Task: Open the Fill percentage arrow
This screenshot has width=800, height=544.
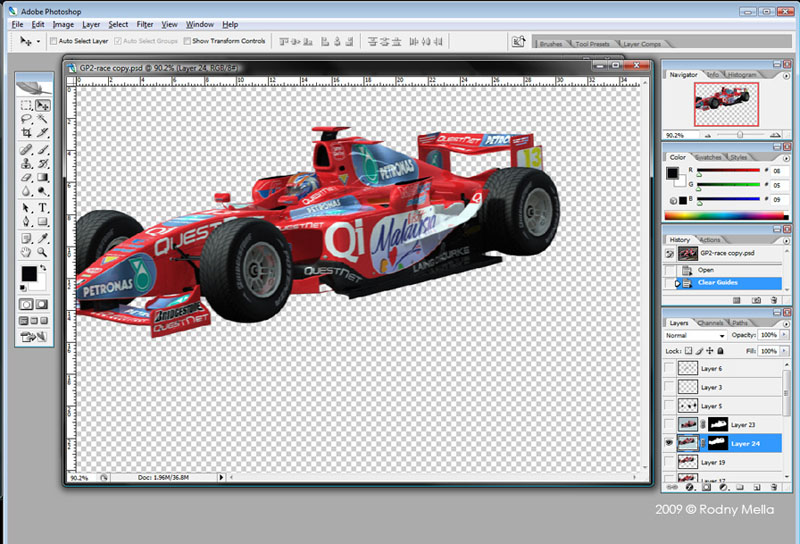Action: coord(783,352)
